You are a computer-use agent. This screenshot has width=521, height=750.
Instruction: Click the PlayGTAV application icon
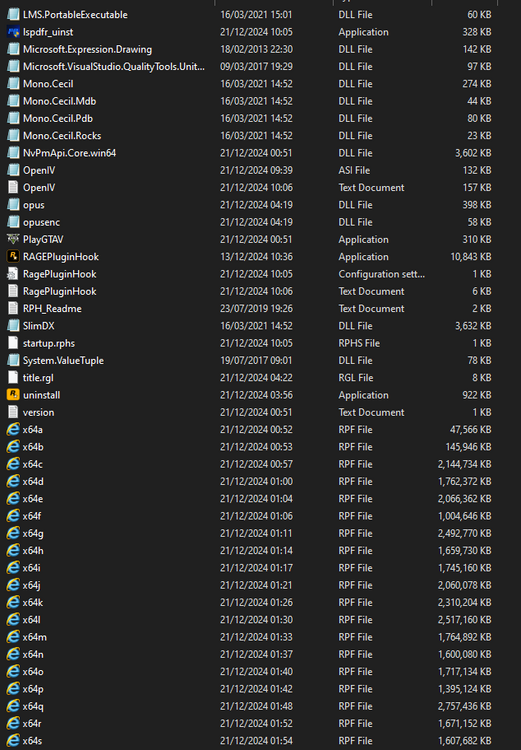click(x=13, y=239)
